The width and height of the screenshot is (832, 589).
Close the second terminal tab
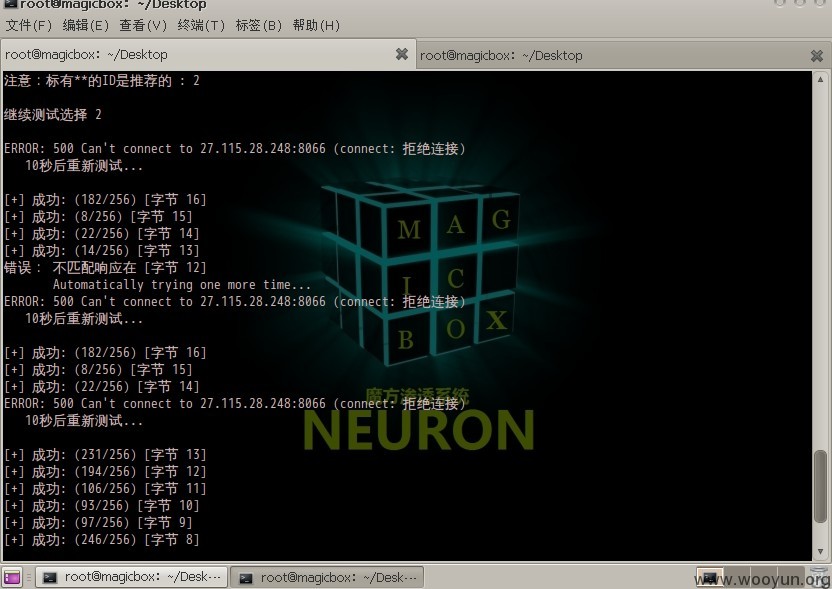tap(817, 55)
